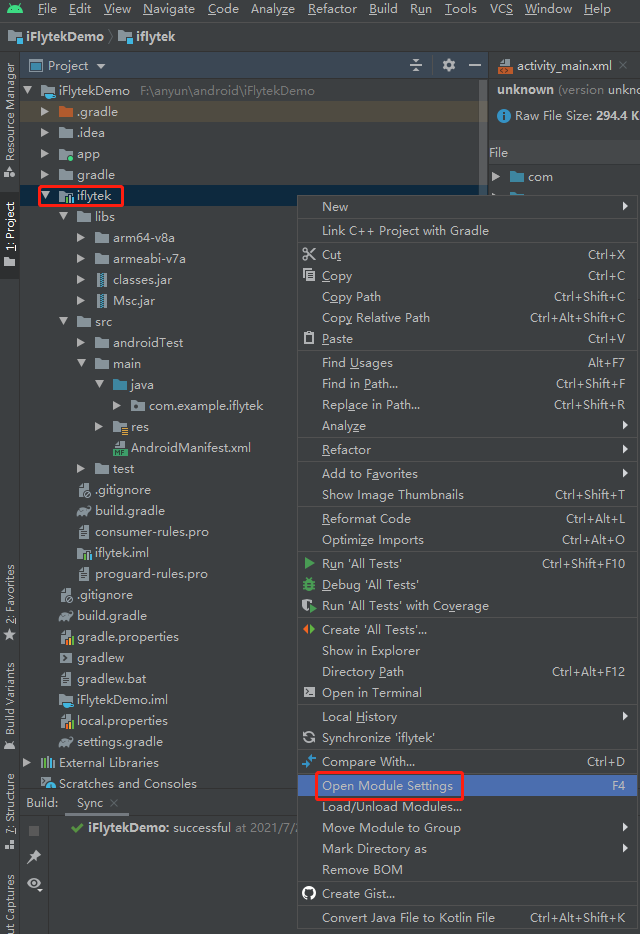
Task: Hide the Project panel with minimize icon
Action: pos(475,66)
